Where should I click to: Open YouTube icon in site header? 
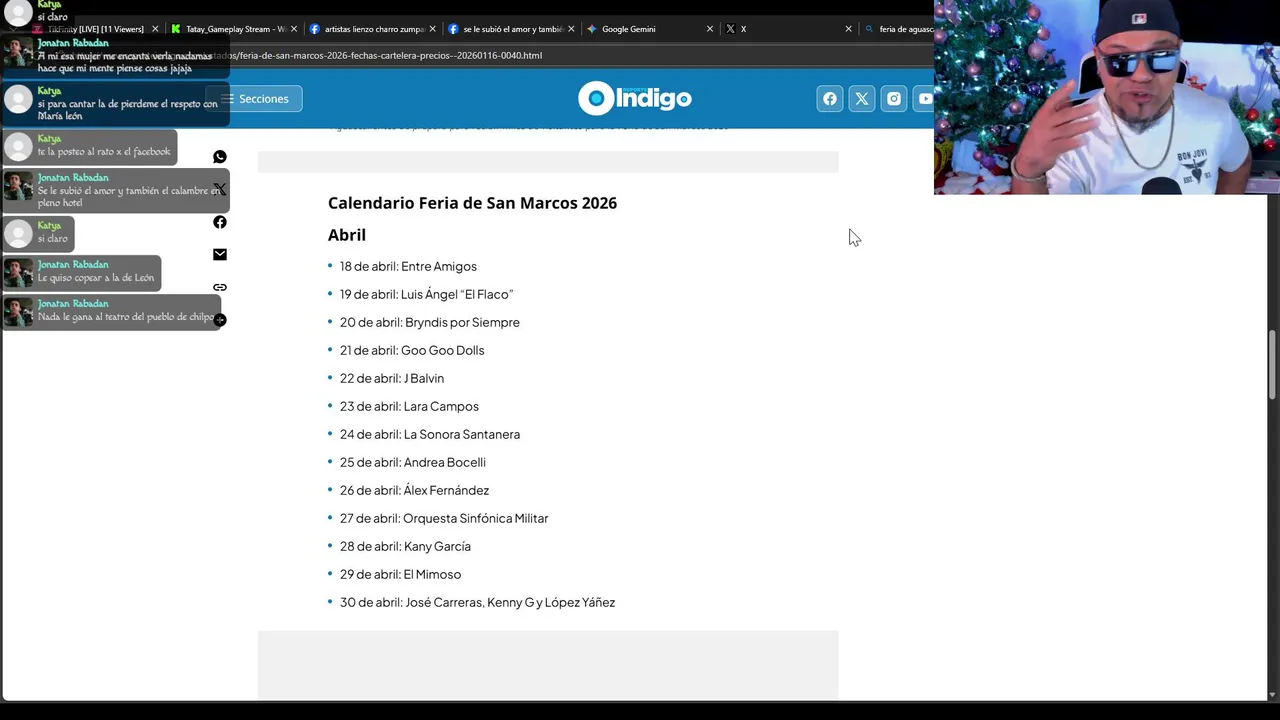(925, 98)
